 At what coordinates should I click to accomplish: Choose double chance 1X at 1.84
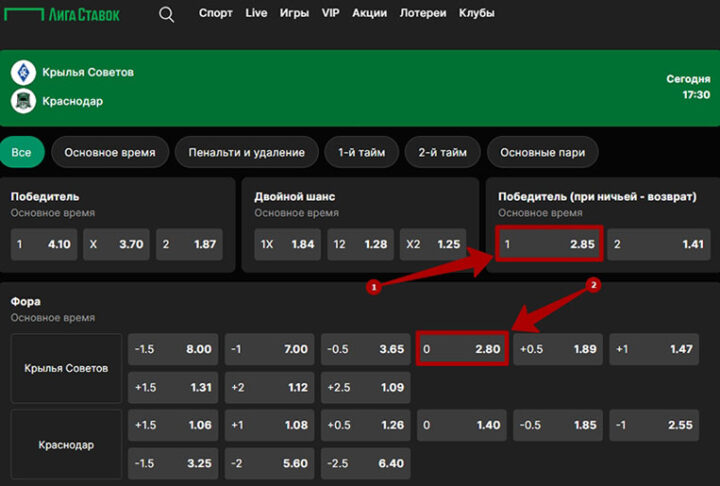pos(288,244)
